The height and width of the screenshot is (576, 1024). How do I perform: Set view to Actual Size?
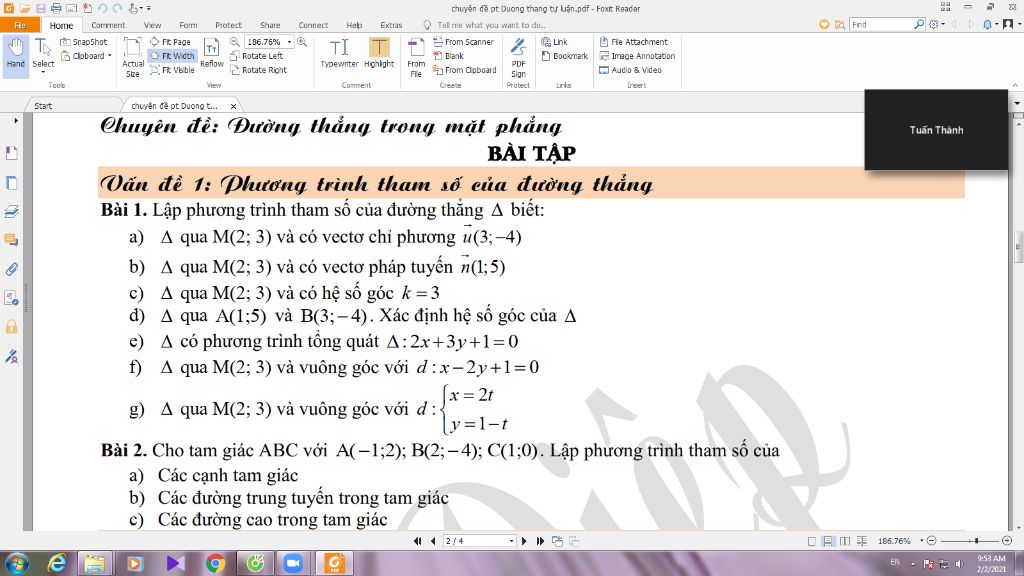tap(133, 57)
